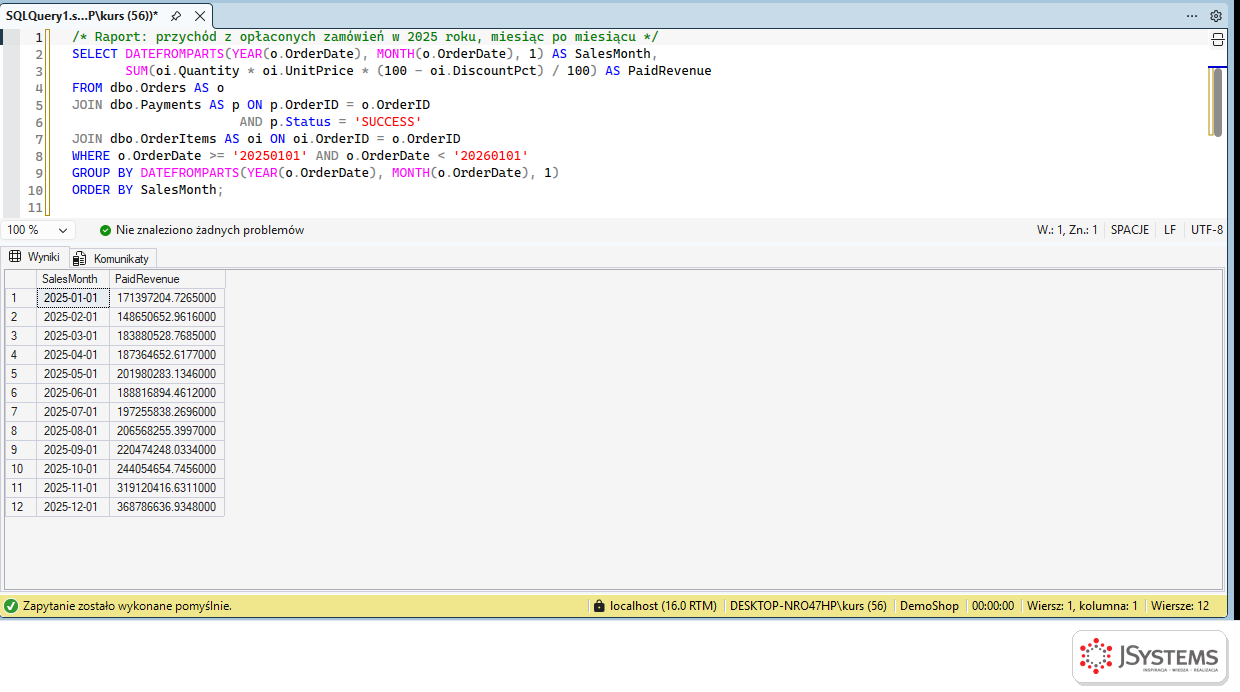This screenshot has width=1240, height=692.
Task: Click the 00:00:00 elapsed time entry
Action: (993, 606)
